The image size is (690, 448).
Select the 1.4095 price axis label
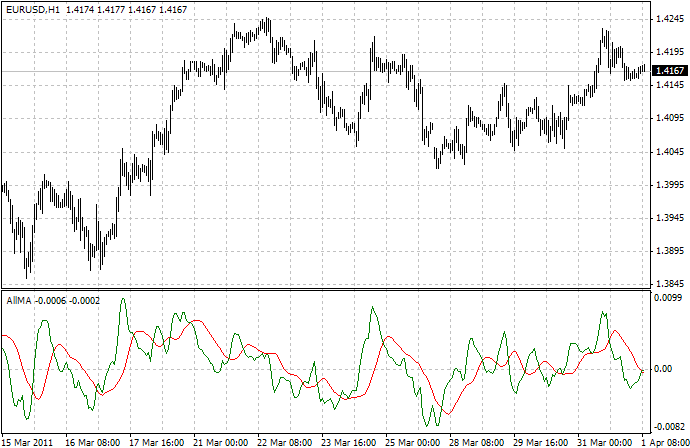coord(668,119)
